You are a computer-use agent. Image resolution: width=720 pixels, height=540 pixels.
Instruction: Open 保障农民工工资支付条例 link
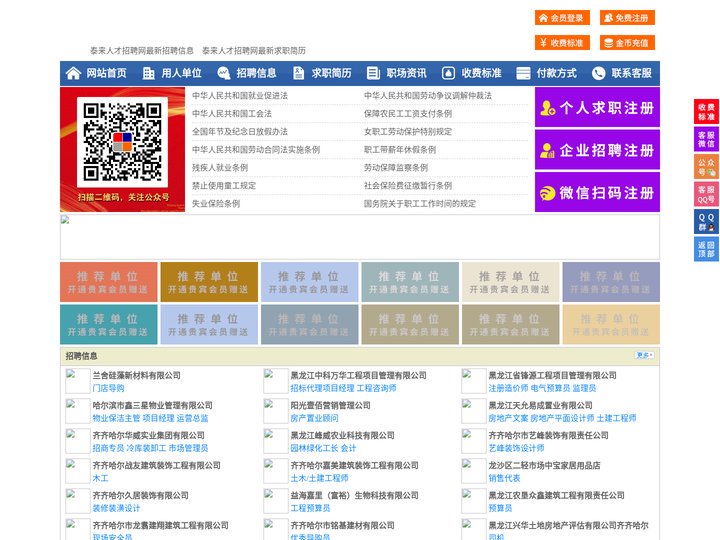(408, 113)
